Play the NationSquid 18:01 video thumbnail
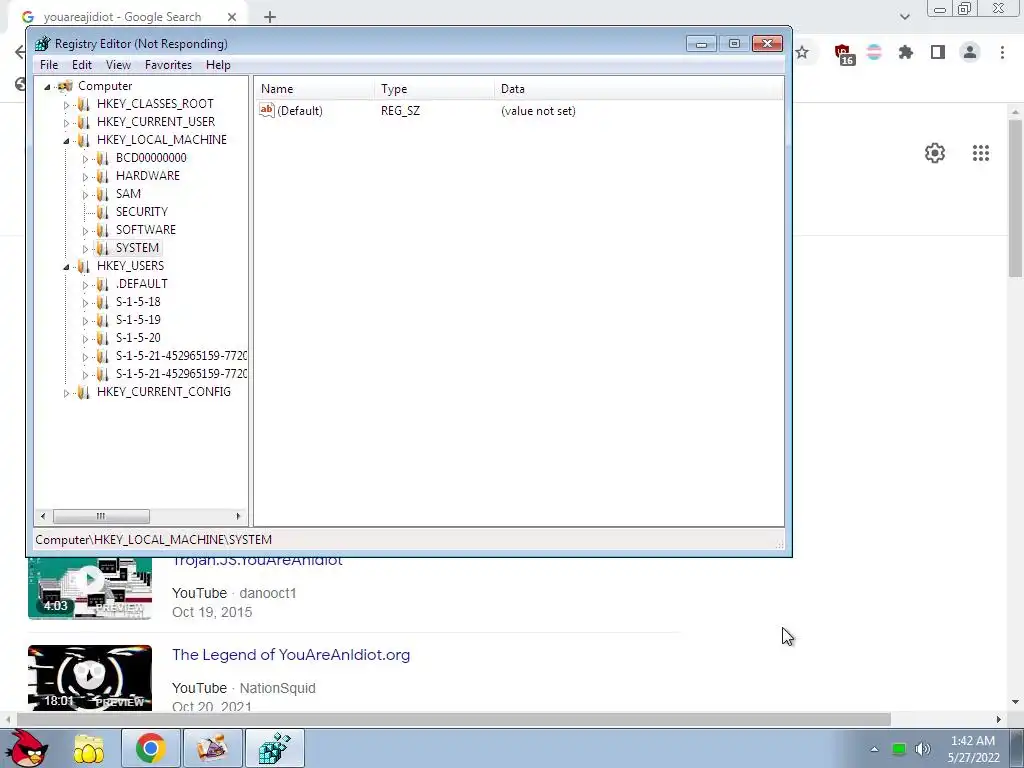Image resolution: width=1024 pixels, height=768 pixels. click(89, 678)
